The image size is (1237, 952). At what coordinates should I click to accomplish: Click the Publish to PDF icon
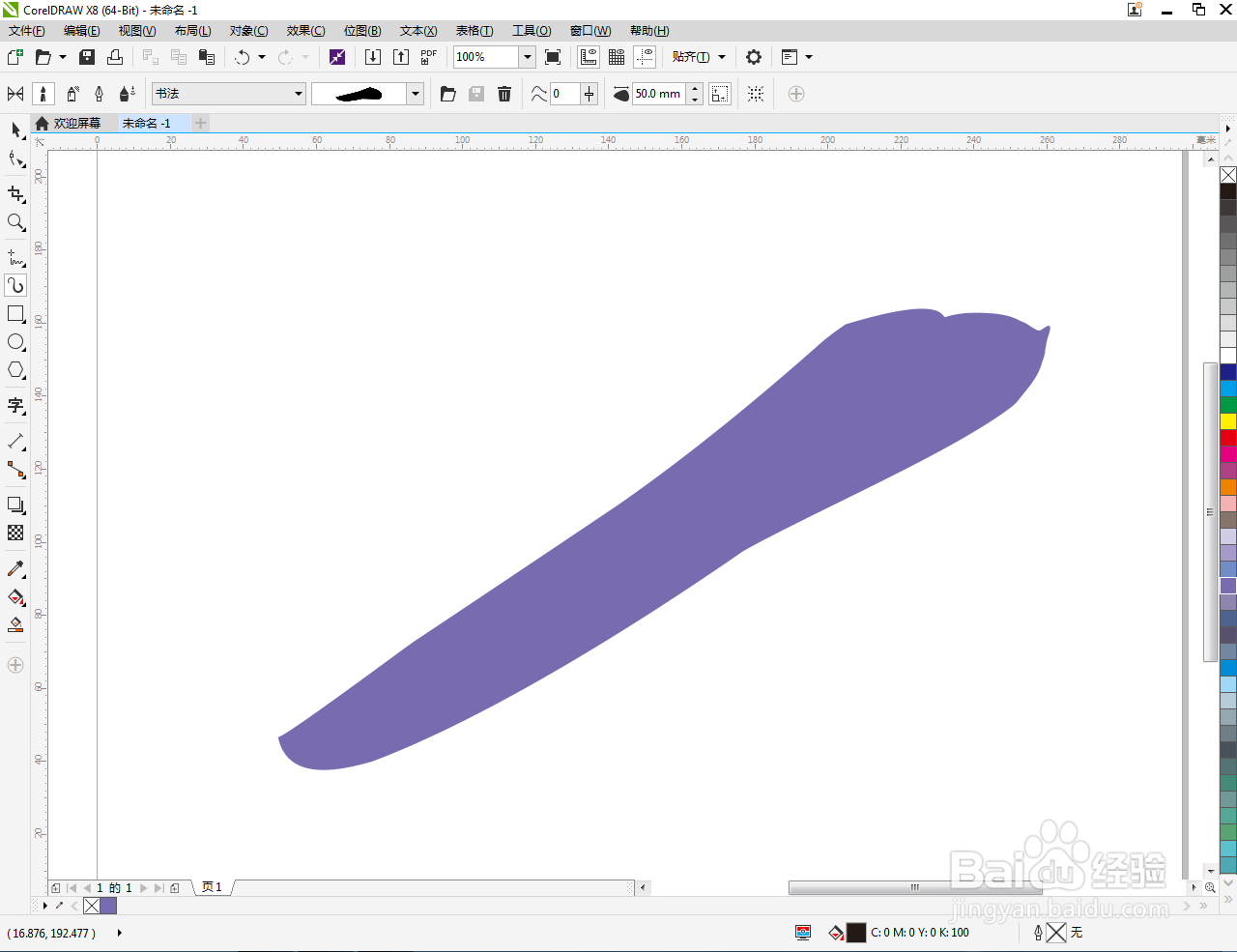pyautogui.click(x=429, y=57)
